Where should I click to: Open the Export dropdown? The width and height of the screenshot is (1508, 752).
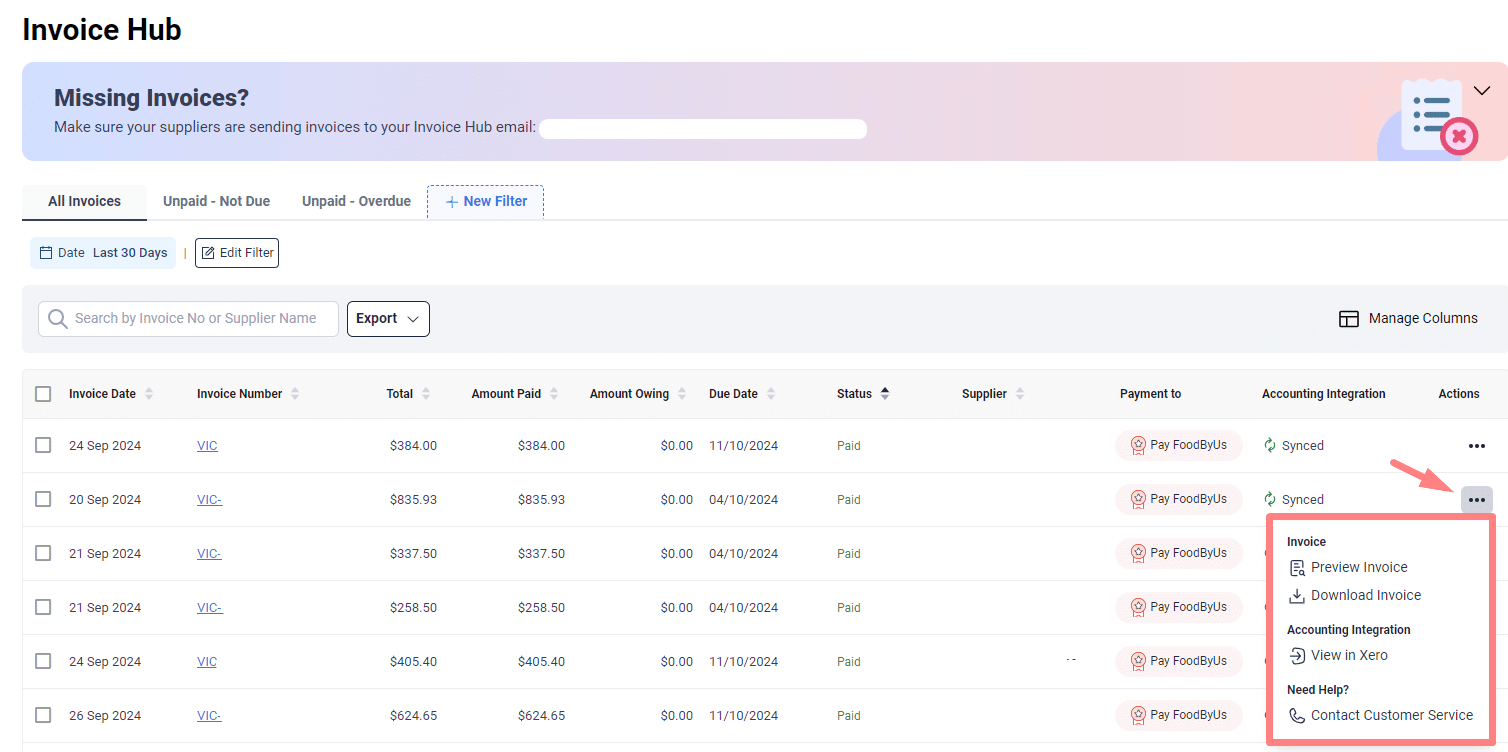(x=388, y=318)
